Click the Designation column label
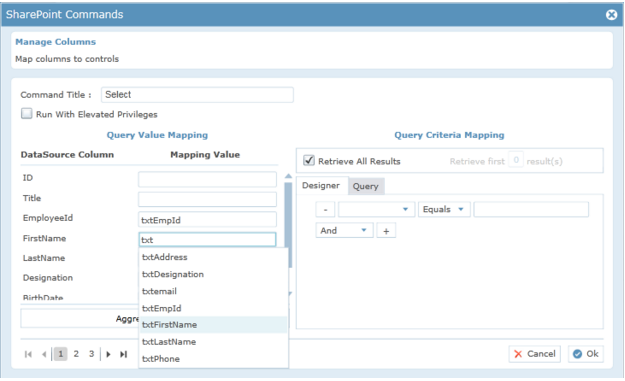The image size is (625, 381). click(x=48, y=278)
